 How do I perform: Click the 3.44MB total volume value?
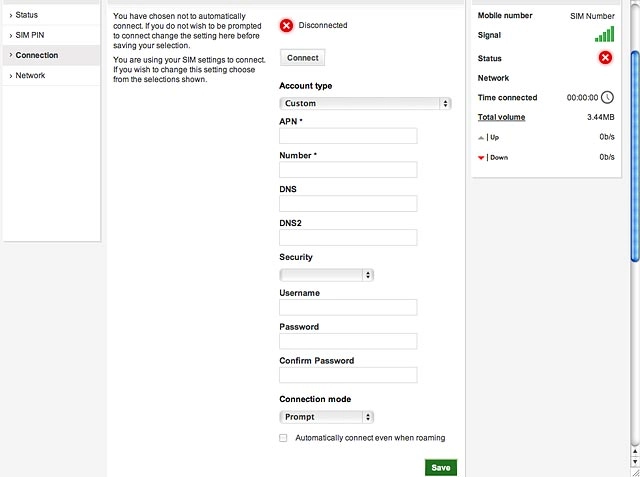(600, 117)
